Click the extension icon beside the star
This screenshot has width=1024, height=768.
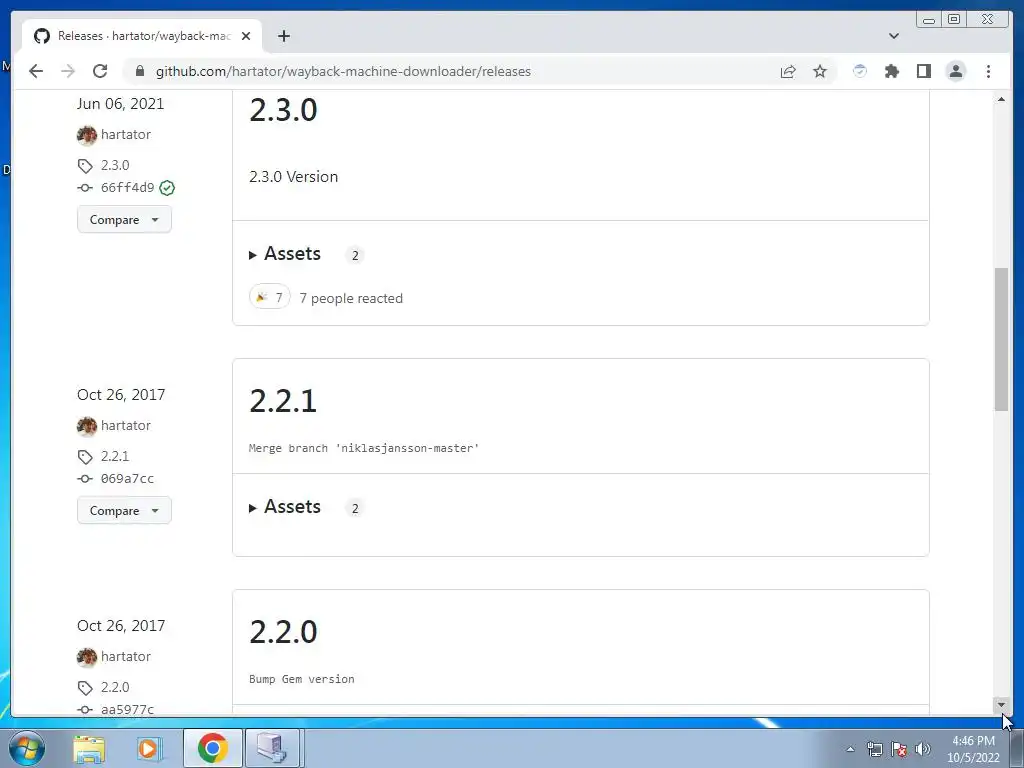tap(860, 71)
